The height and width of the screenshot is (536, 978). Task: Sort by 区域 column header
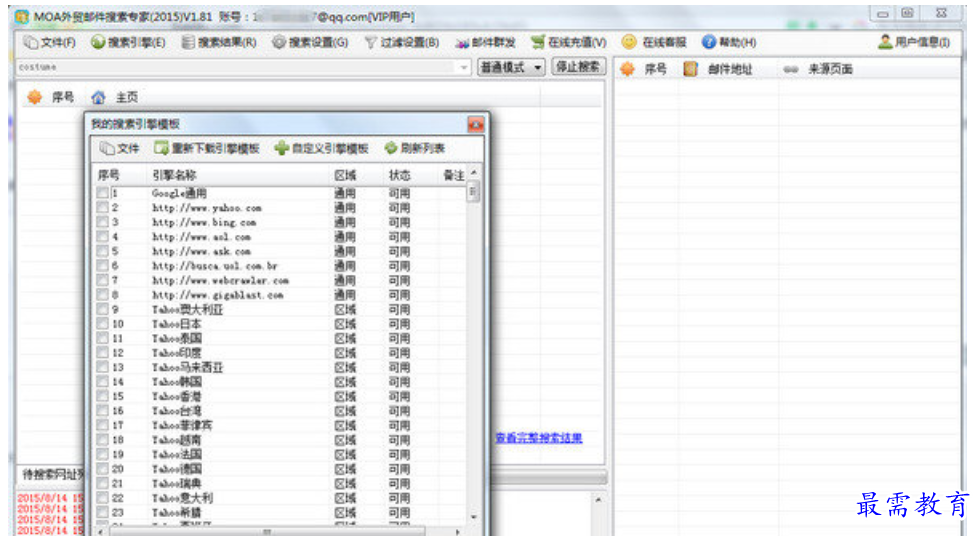346,175
